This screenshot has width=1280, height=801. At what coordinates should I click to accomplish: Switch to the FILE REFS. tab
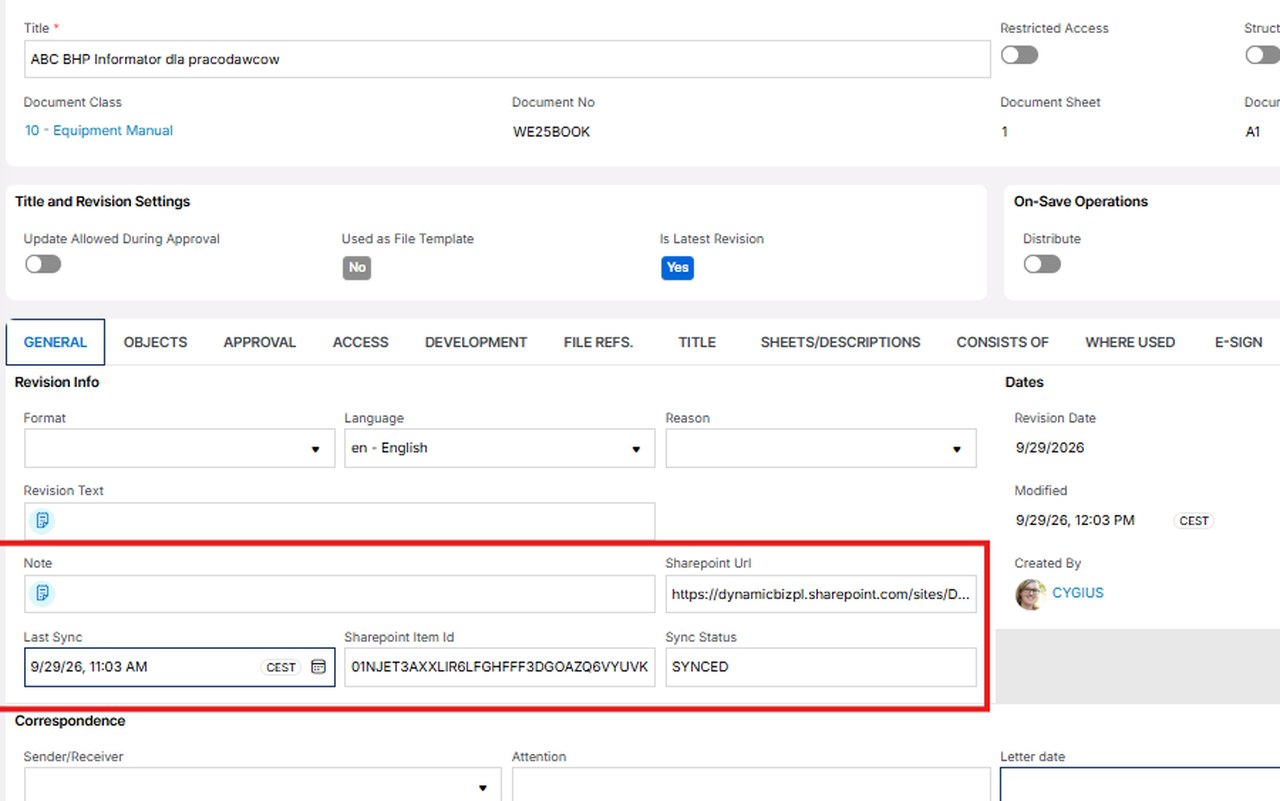tap(598, 342)
